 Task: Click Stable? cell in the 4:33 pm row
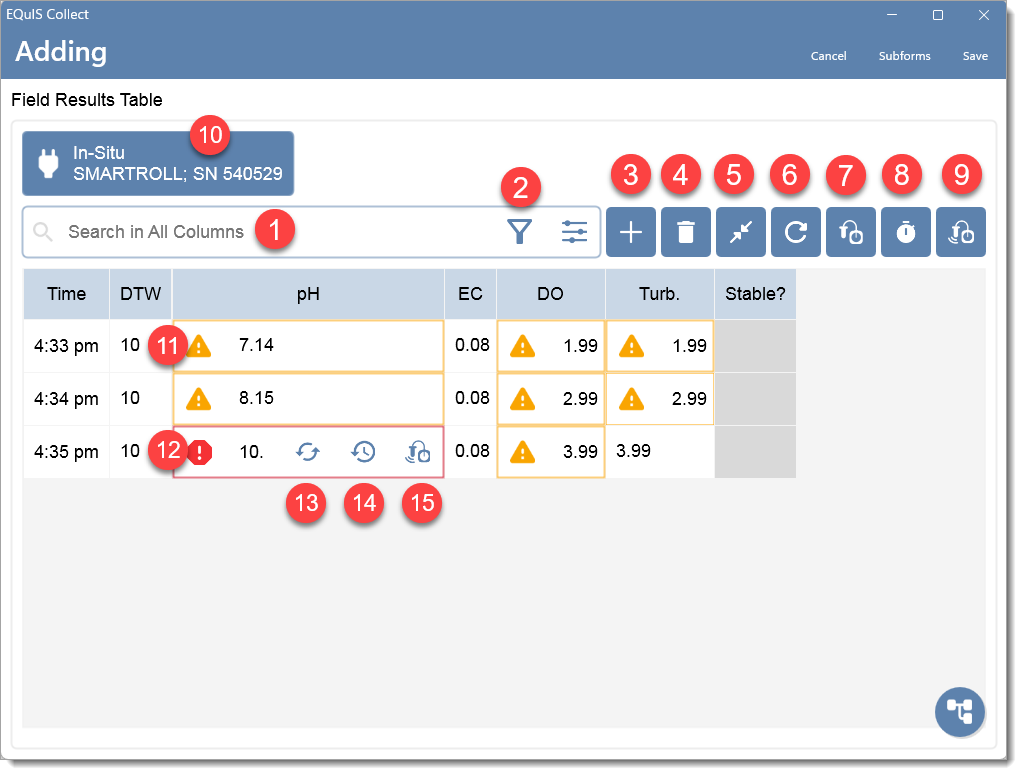coord(755,346)
